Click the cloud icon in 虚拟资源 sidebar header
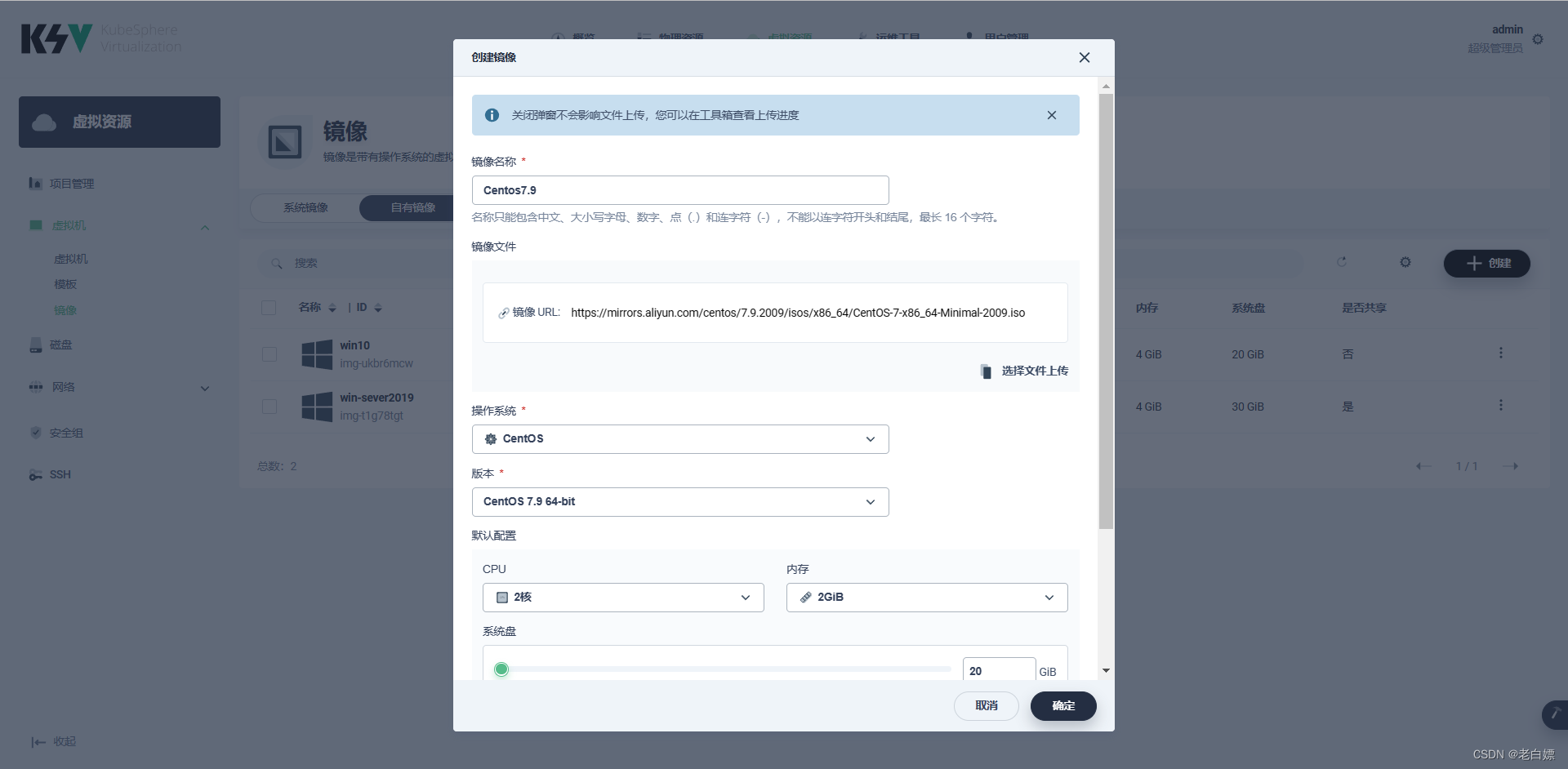The height and width of the screenshot is (769, 1568). 44,122
